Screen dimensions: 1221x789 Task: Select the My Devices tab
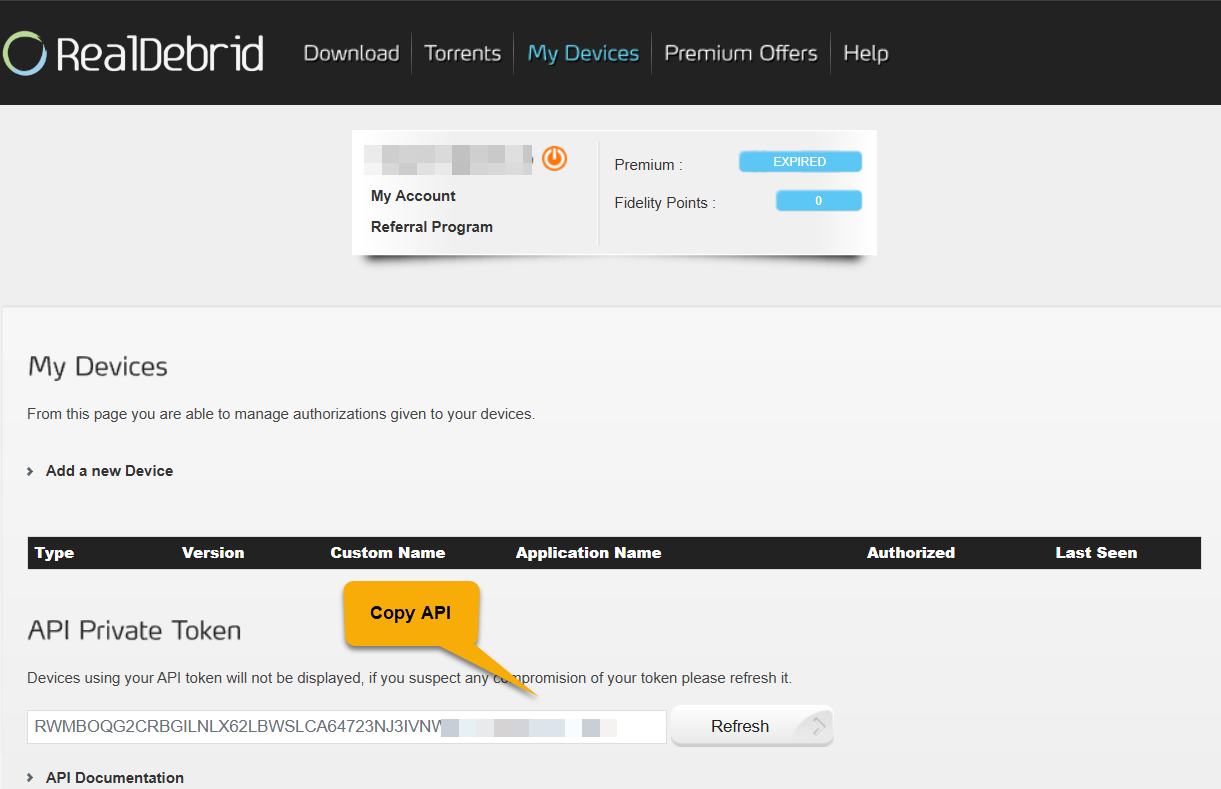tap(583, 53)
